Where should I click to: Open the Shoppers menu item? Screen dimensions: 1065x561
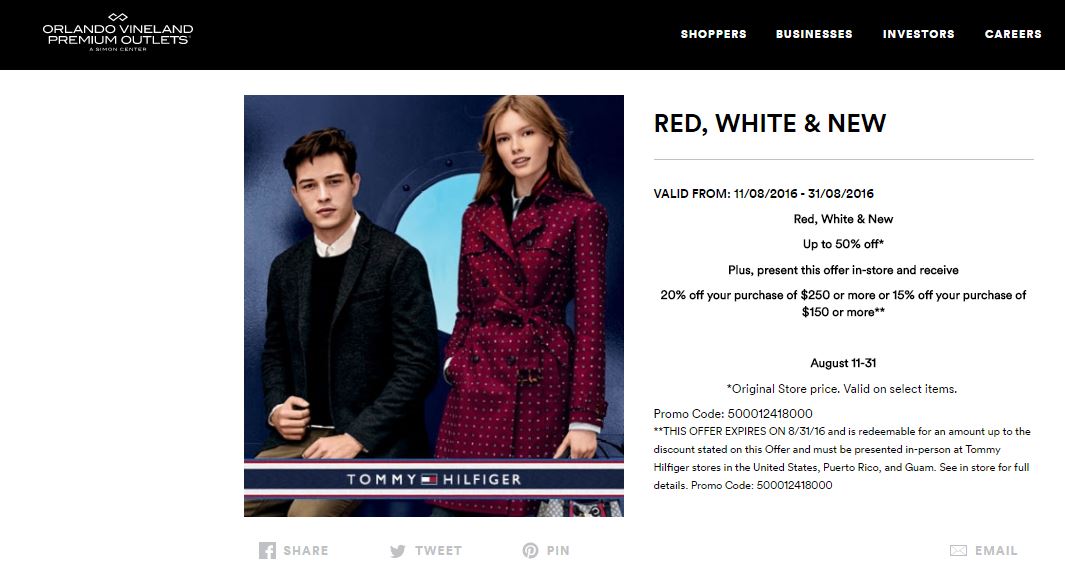point(713,34)
